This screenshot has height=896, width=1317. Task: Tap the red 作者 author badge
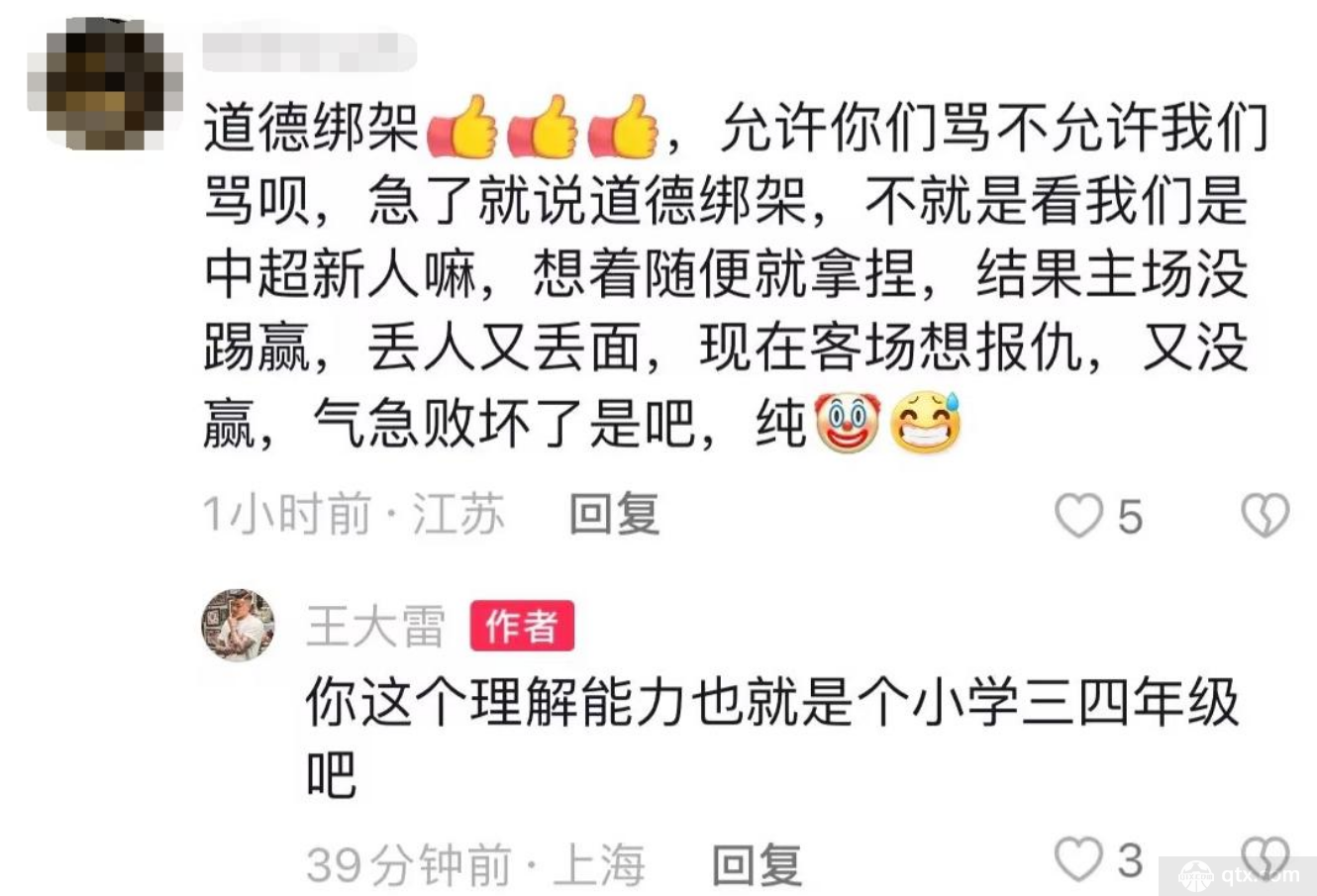(x=522, y=626)
